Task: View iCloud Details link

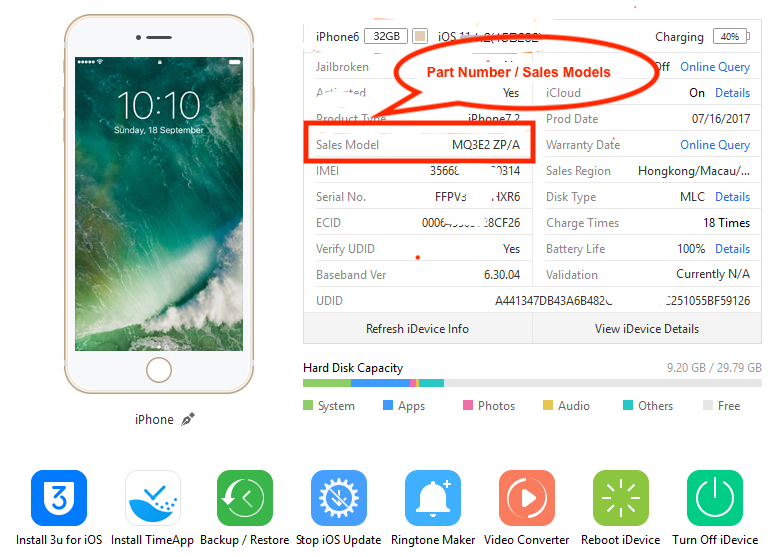Action: coord(732,93)
